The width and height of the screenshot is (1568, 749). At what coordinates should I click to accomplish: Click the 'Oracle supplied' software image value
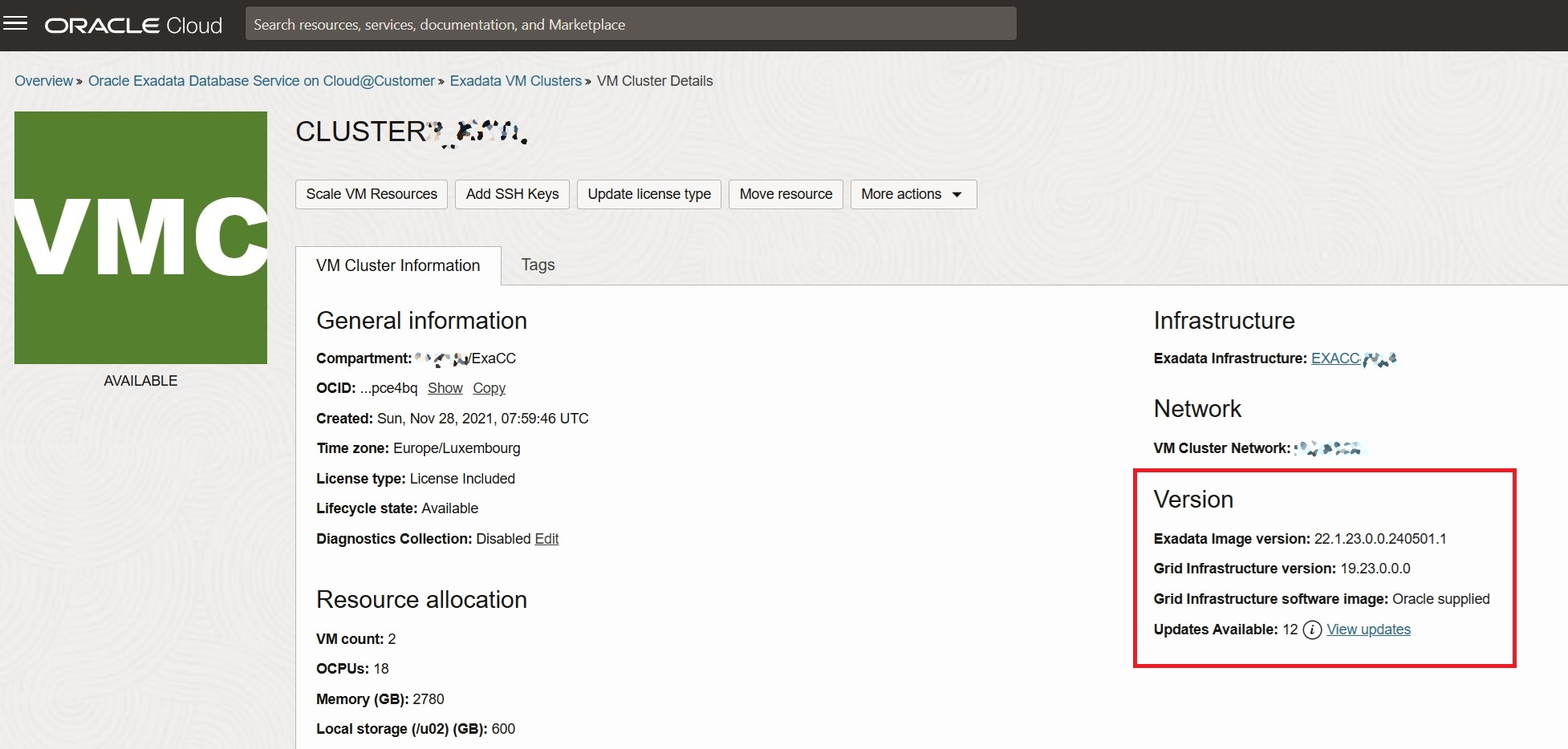[1441, 599]
